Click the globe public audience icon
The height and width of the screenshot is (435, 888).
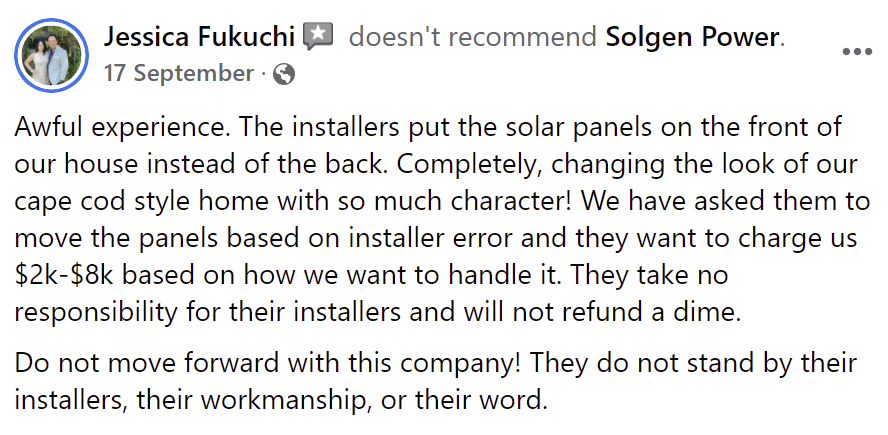(x=284, y=74)
